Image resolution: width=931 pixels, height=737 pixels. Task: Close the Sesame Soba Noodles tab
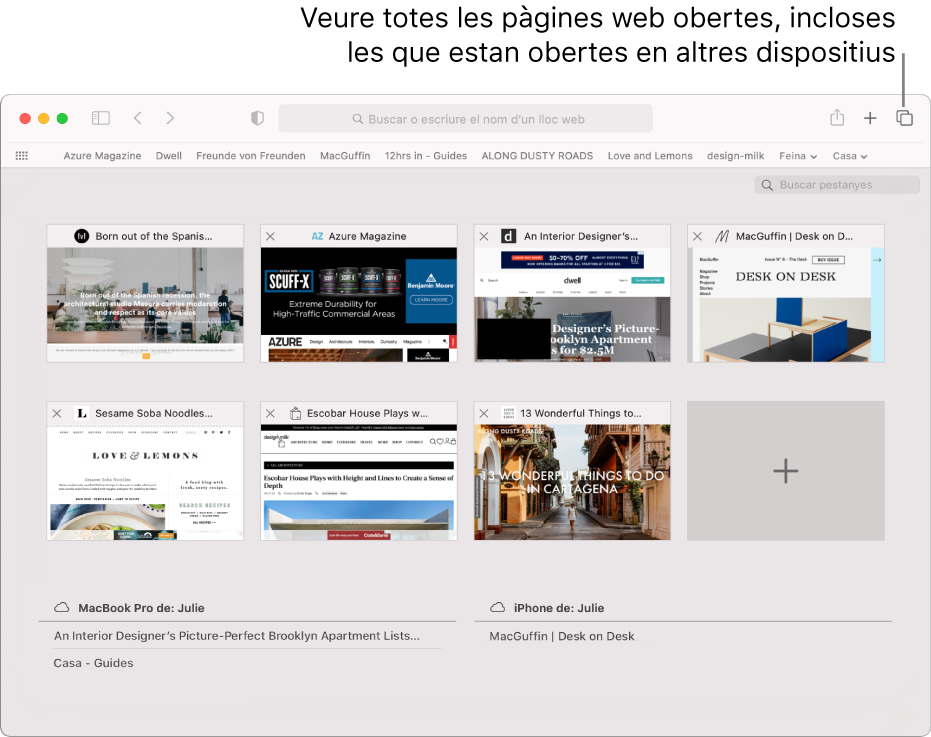pyautogui.click(x=57, y=413)
